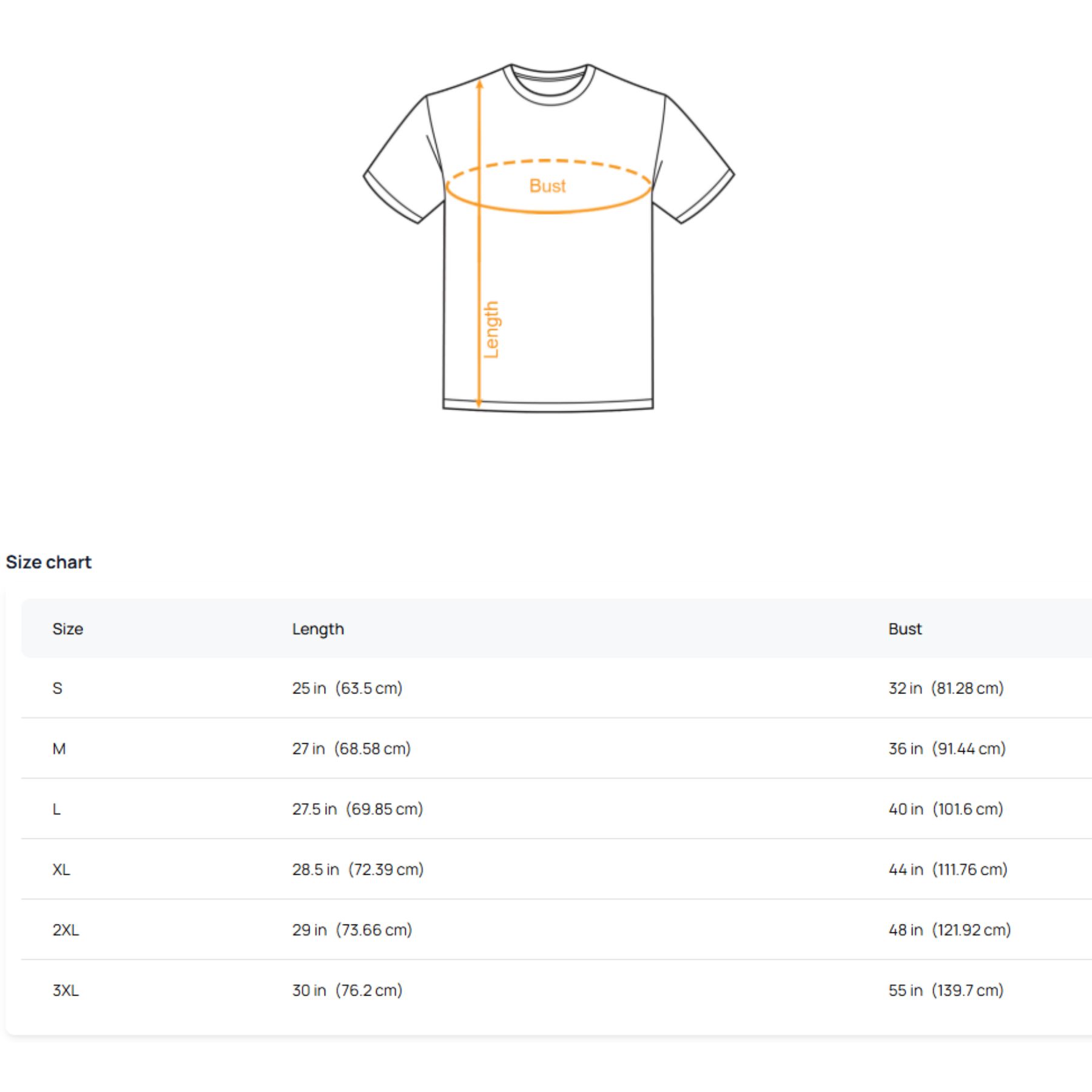Click the 36 in (91.44 cm) bust value
The width and height of the screenshot is (1092, 1092).
(947, 749)
